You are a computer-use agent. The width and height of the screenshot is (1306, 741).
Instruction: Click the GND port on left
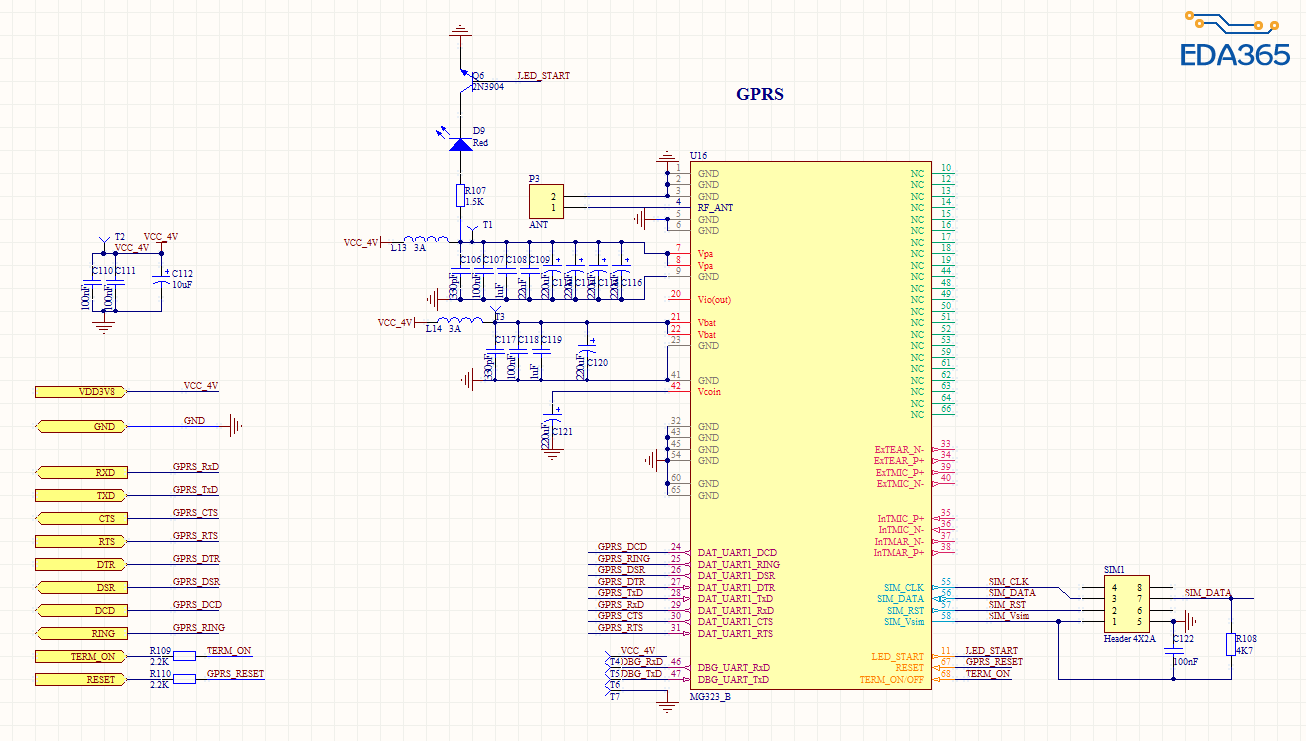(x=81, y=427)
